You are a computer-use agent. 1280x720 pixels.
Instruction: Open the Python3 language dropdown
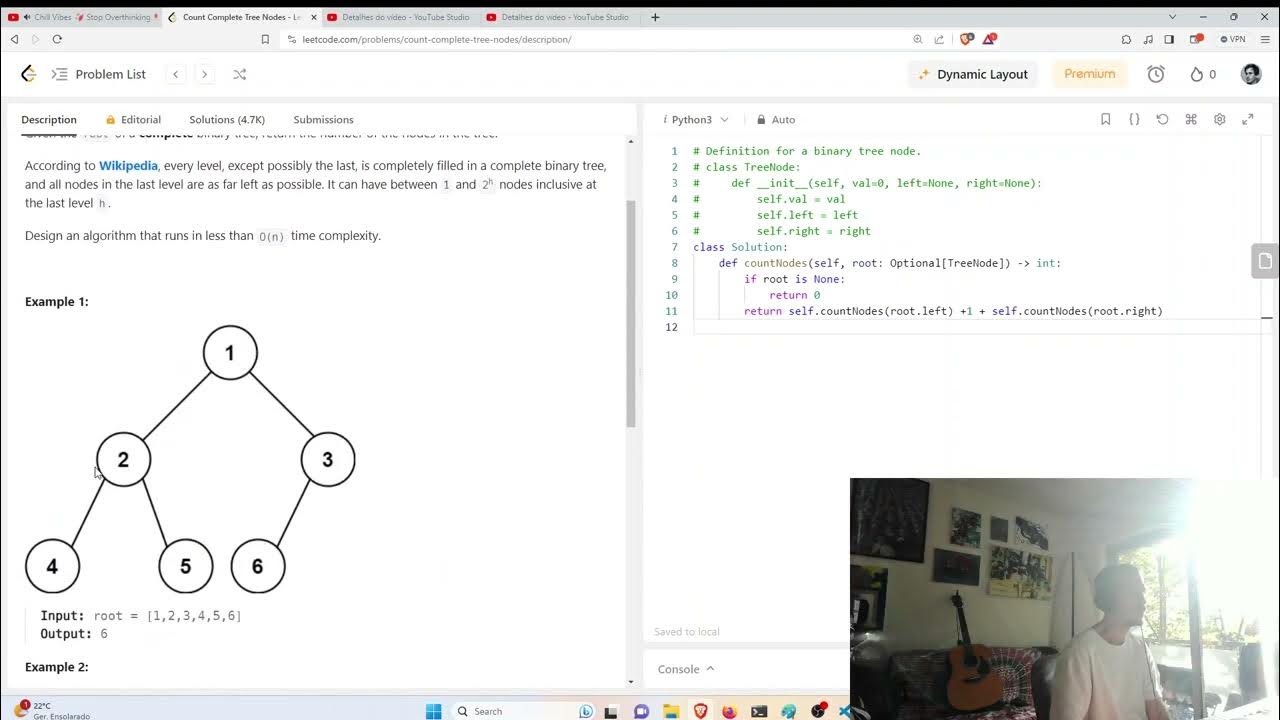(696, 119)
